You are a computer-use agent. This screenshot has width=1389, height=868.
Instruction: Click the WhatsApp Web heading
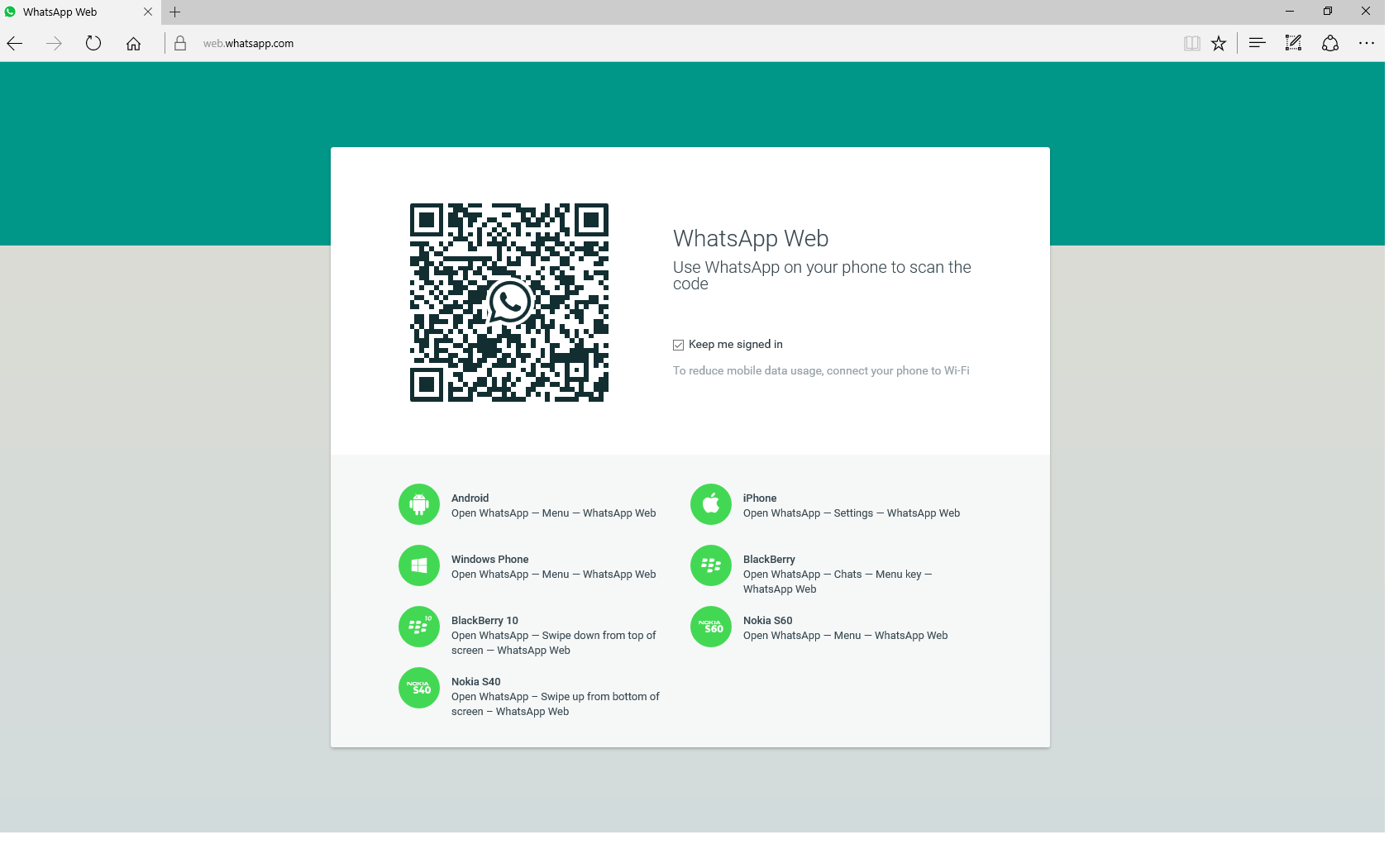click(751, 238)
